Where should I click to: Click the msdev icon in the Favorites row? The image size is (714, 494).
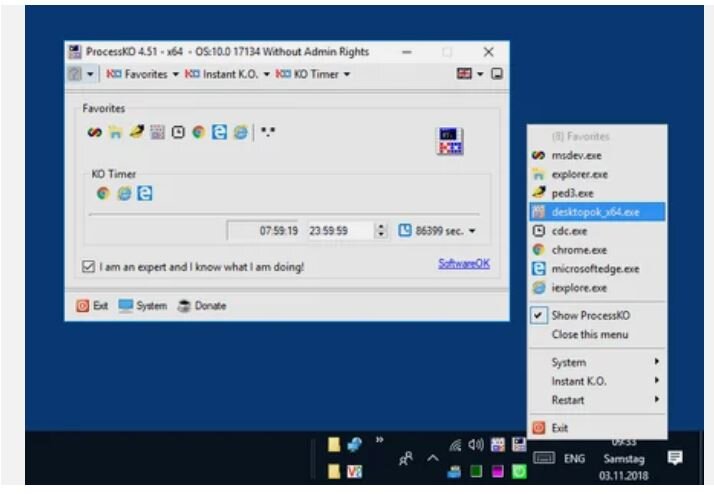[x=95, y=132]
